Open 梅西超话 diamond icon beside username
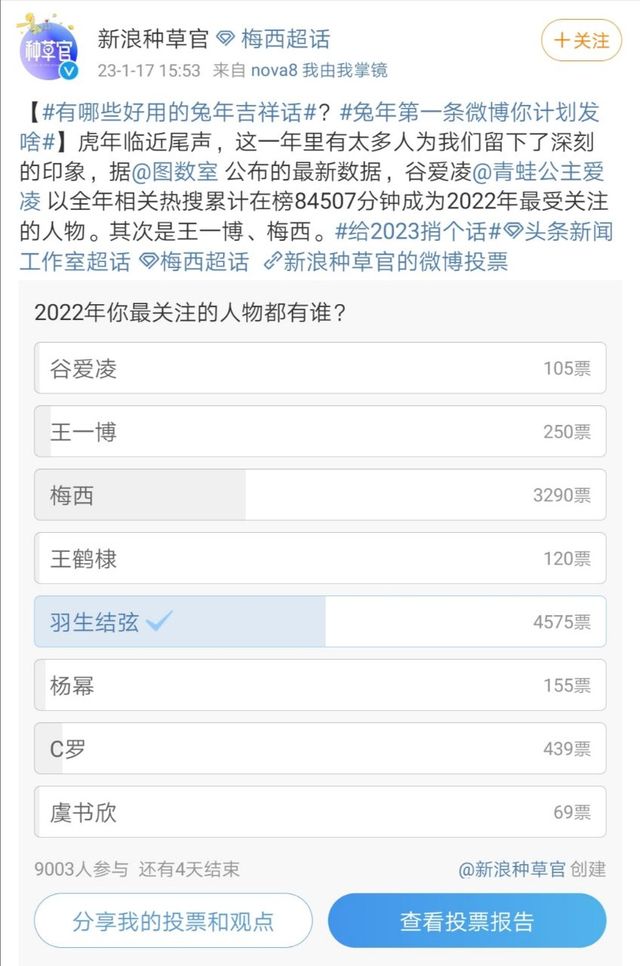 pyautogui.click(x=226, y=39)
